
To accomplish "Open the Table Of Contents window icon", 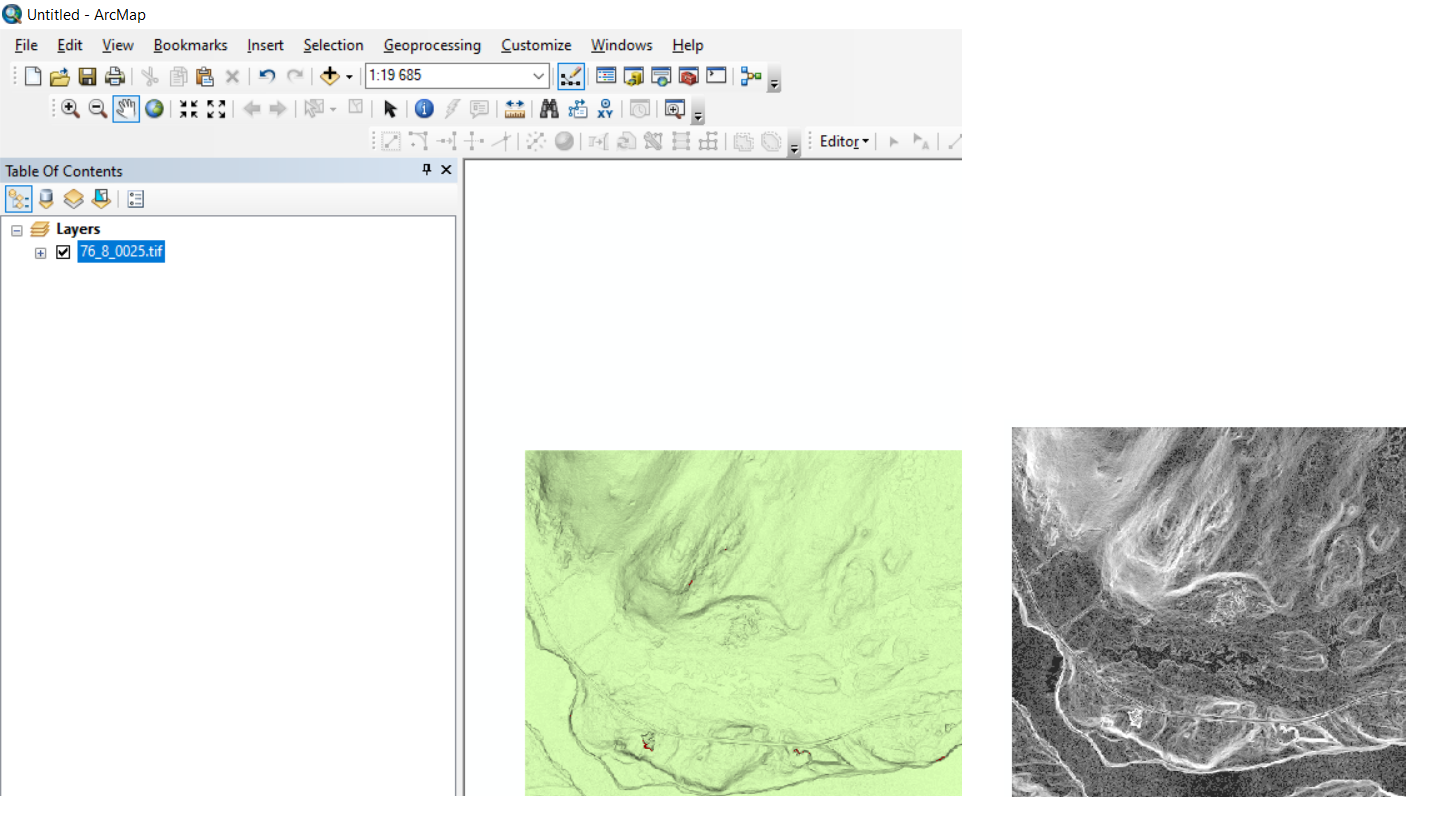I will 606,76.
